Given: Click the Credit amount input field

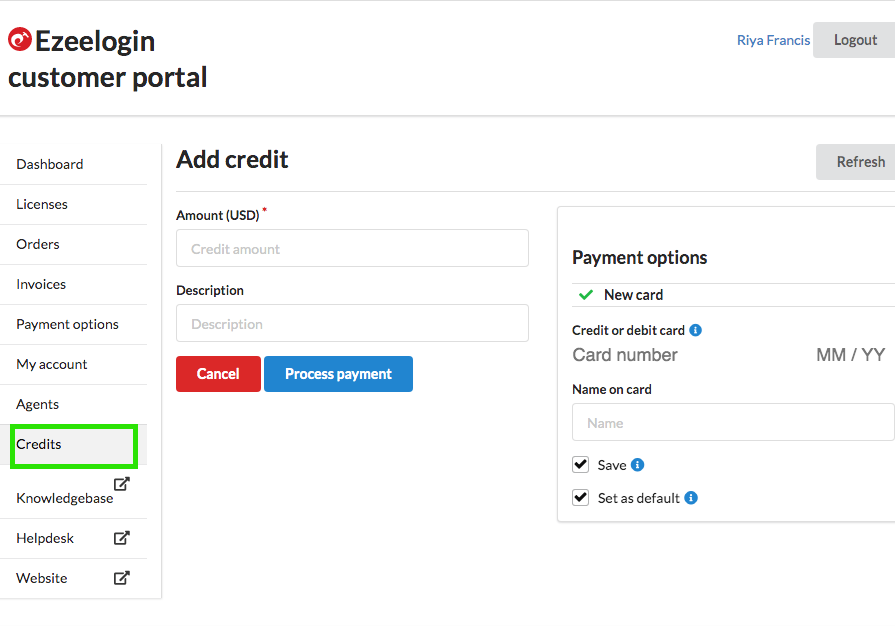Looking at the screenshot, I should [352, 248].
